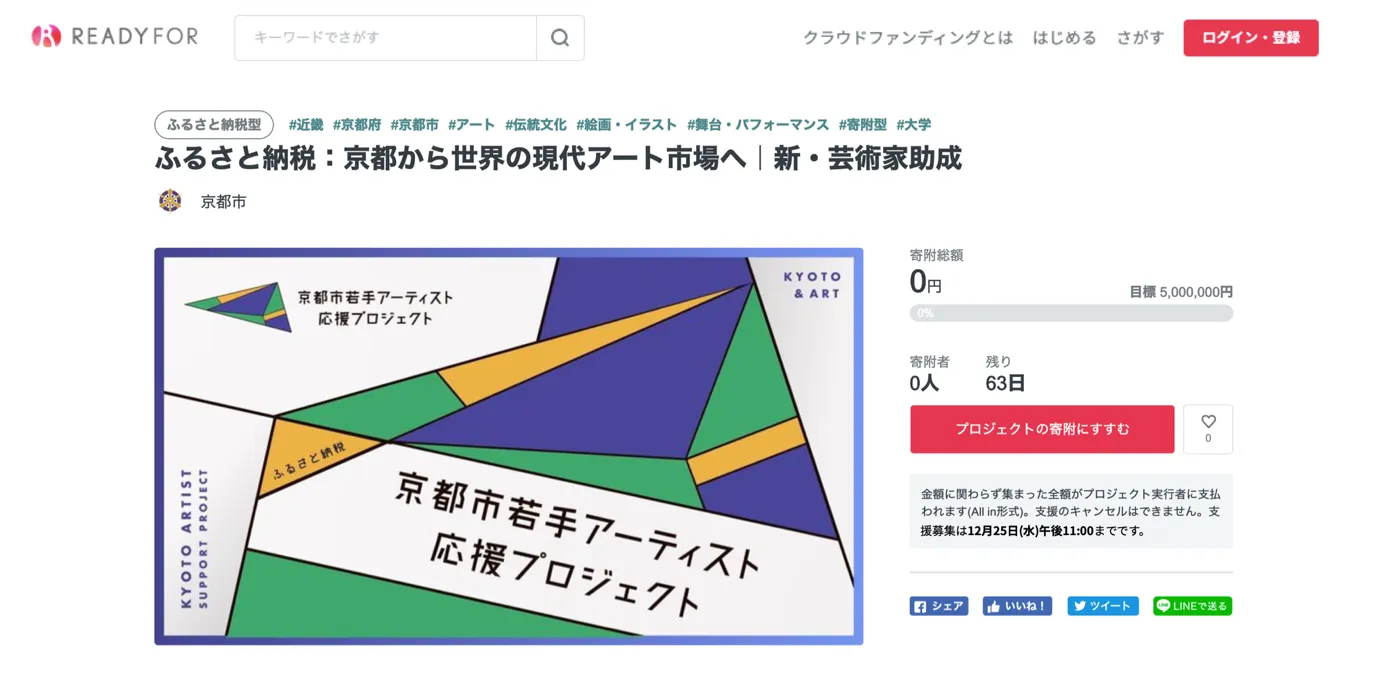
Task: Click the search magnifier icon
Action: click(x=560, y=38)
